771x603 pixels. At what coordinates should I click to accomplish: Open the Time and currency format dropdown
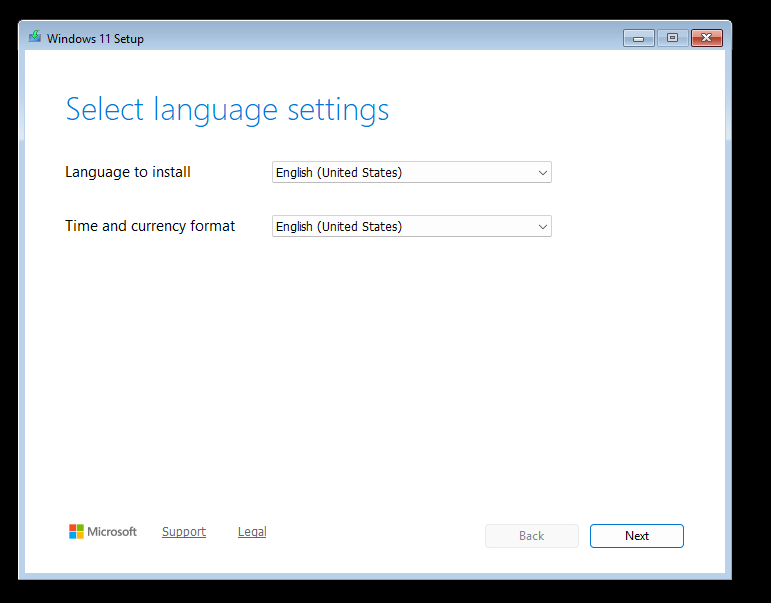[412, 226]
